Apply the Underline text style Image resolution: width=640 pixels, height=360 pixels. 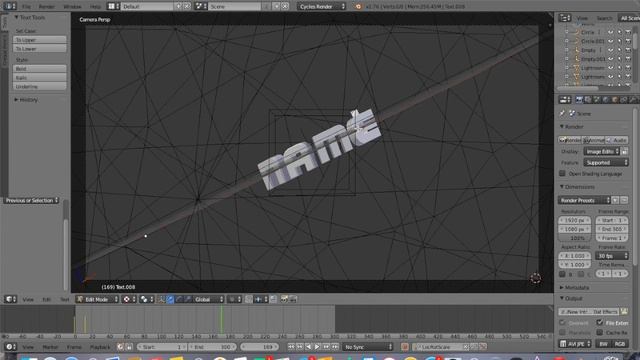40,87
